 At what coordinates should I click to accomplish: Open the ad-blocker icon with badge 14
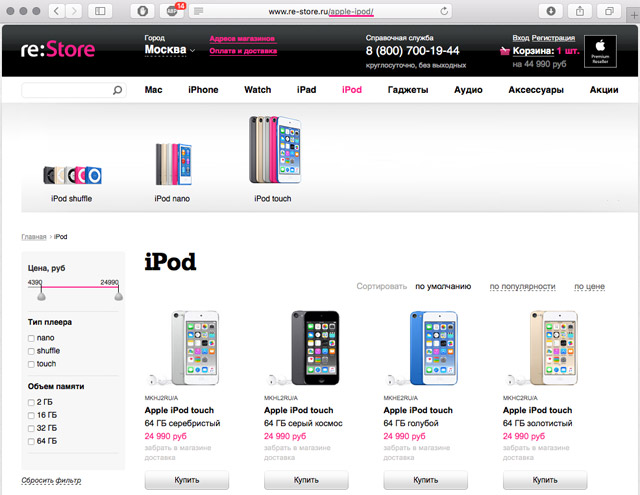click(x=172, y=11)
